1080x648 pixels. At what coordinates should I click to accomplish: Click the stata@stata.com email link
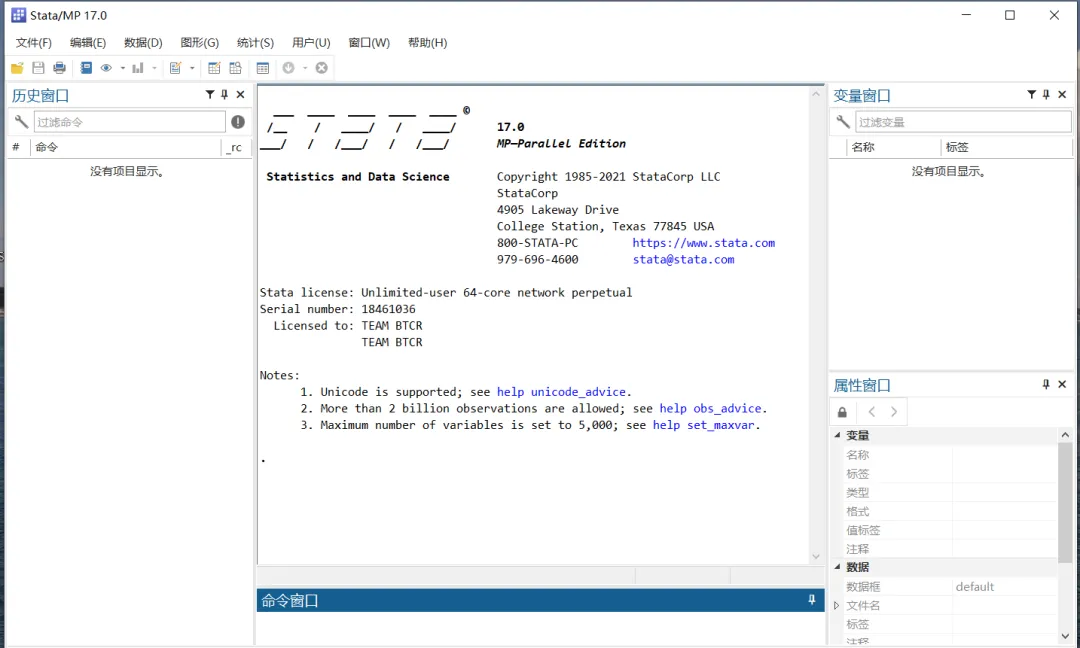(684, 259)
